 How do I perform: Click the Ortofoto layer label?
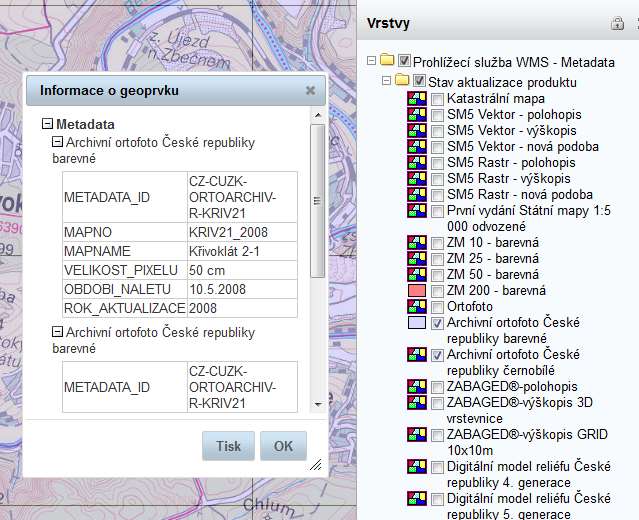469,306
